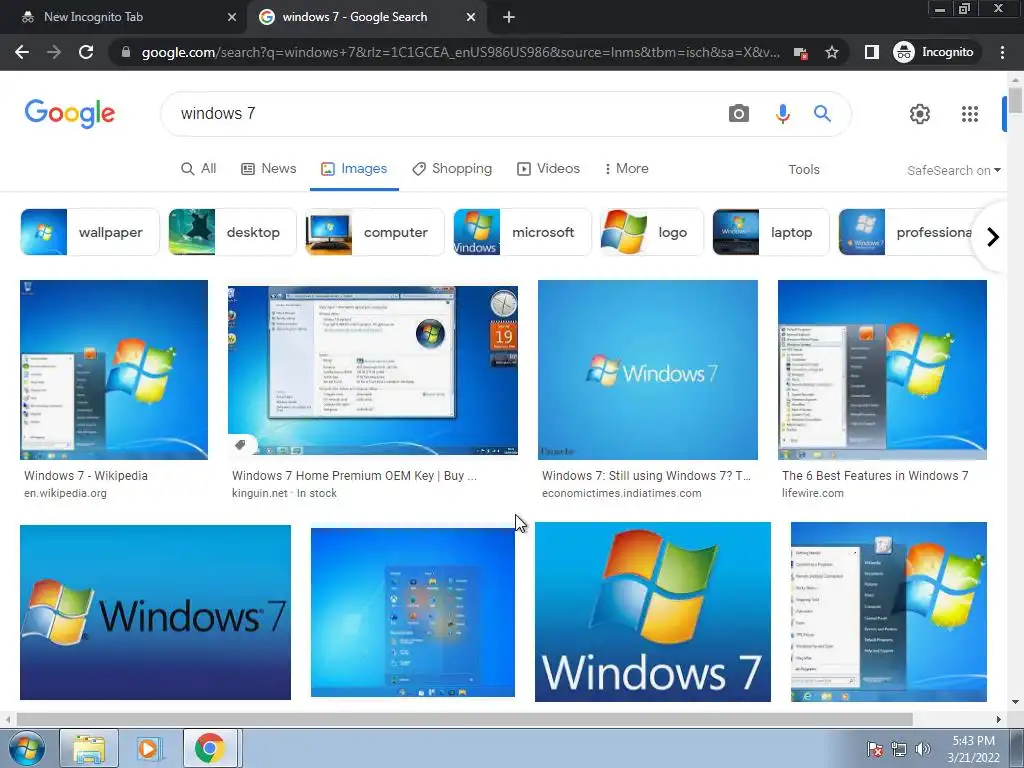Image resolution: width=1024 pixels, height=768 pixels.
Task: Click the third-party cookies blocked icon
Action: 800,53
